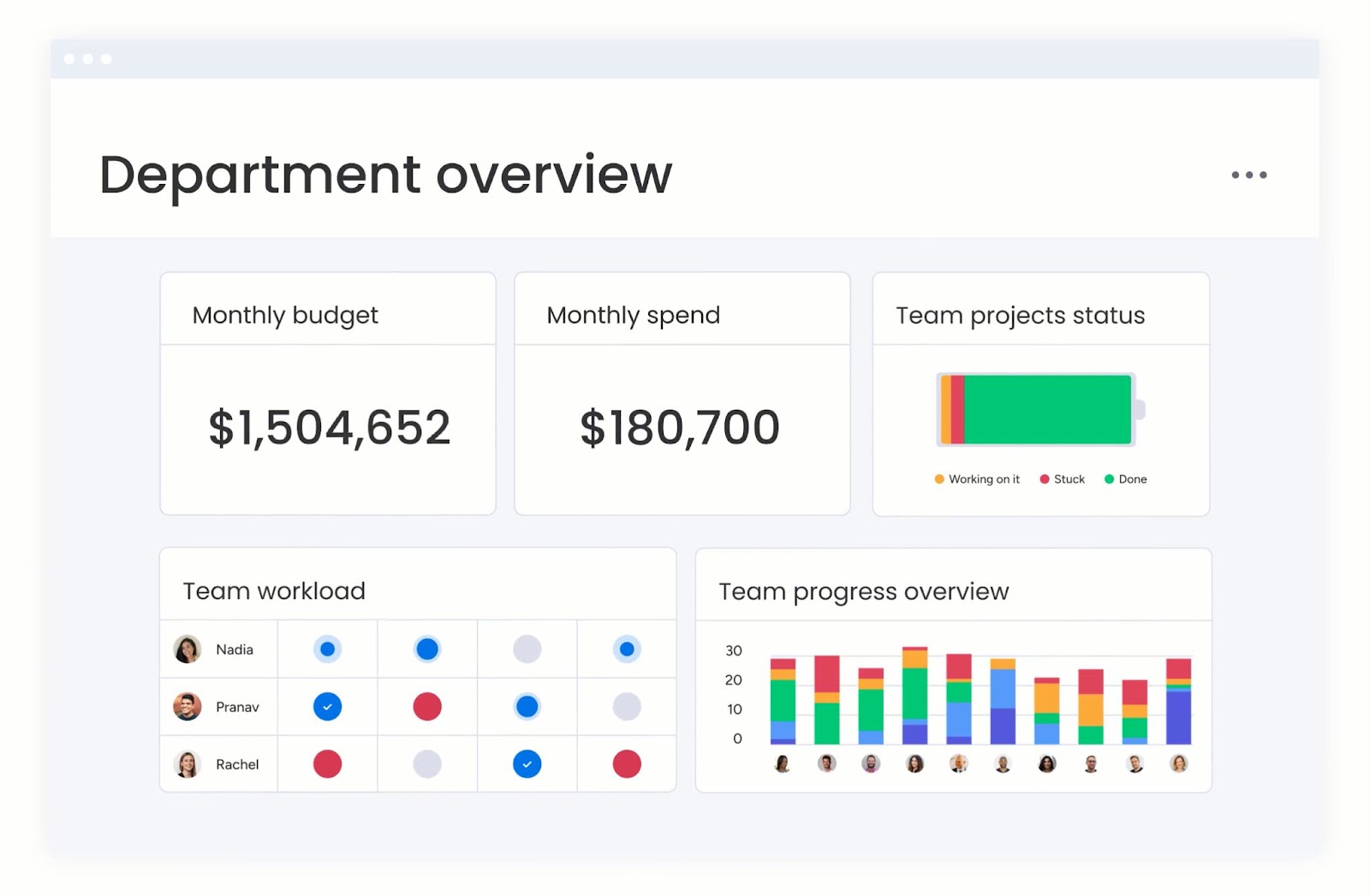Screen dimensions: 1370x896
Task: Toggle Pranav's blue third-column workload circle
Action: pos(527,707)
